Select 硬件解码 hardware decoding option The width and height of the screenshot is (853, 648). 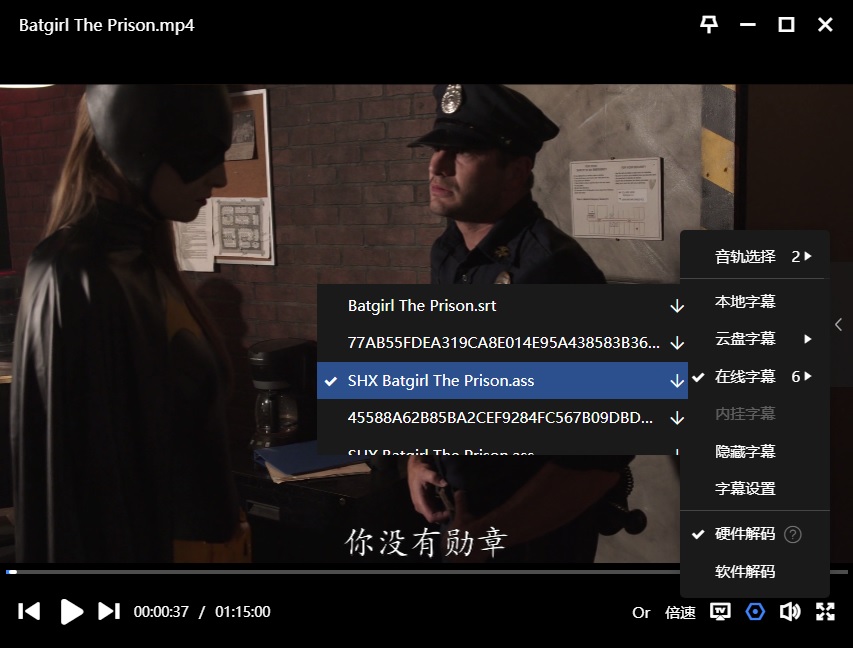(745, 534)
